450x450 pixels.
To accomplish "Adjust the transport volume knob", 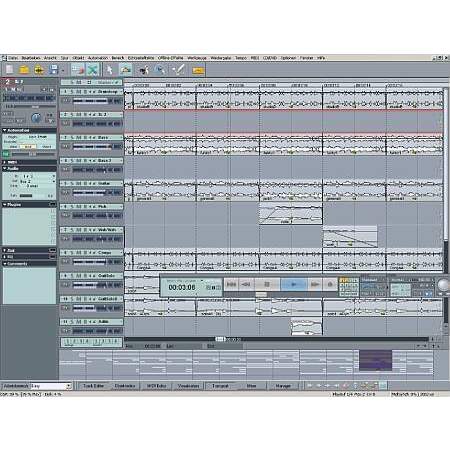I will click(x=444, y=285).
